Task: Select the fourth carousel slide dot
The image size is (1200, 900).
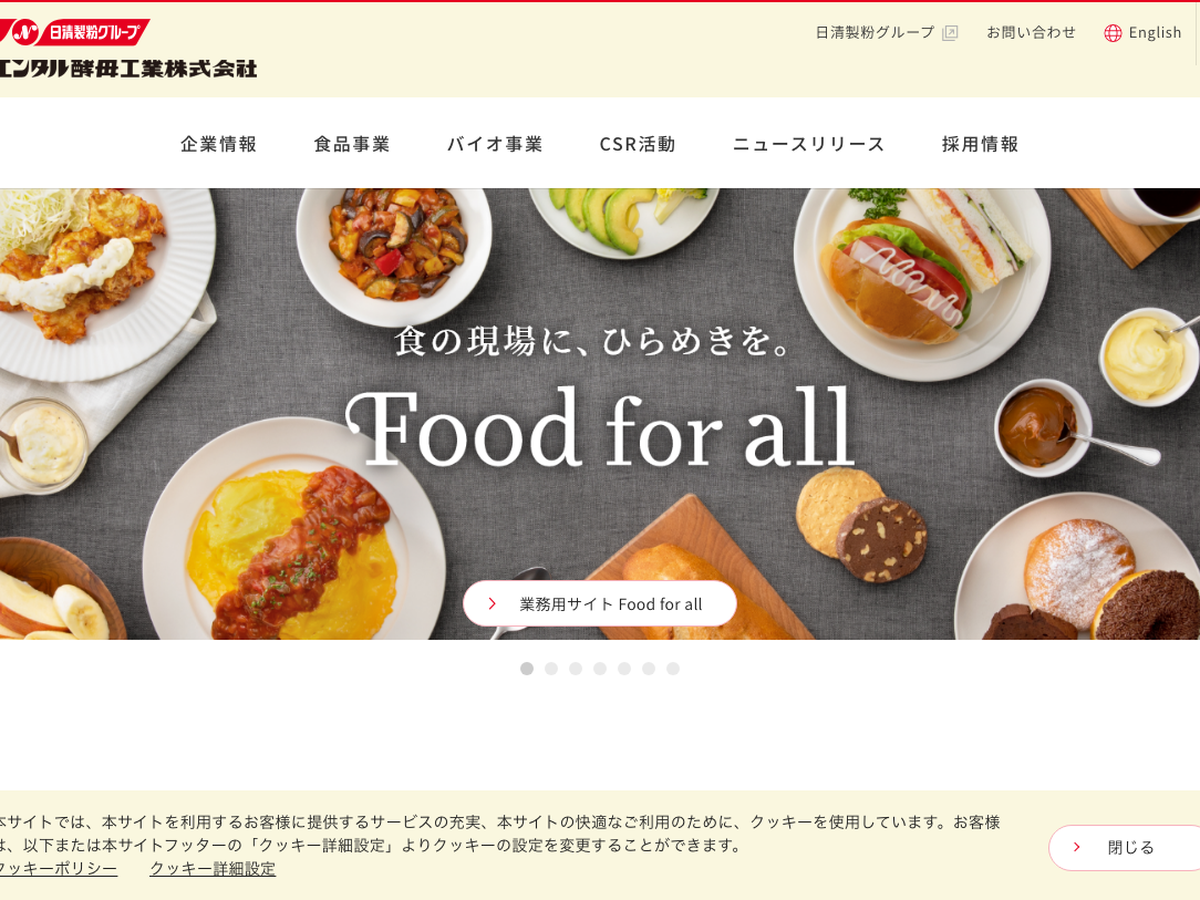Action: click(600, 668)
